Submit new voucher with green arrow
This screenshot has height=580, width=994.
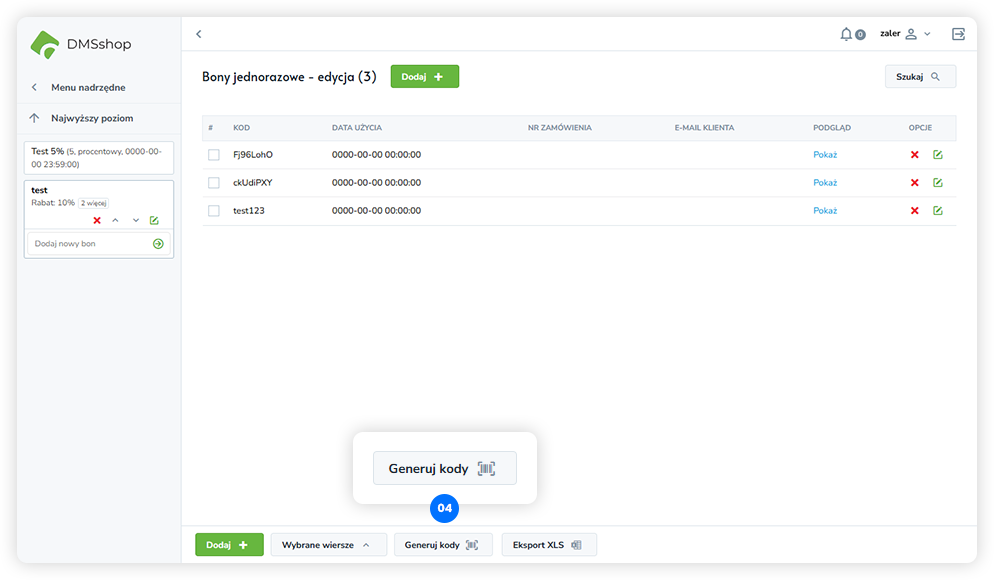[x=158, y=244]
